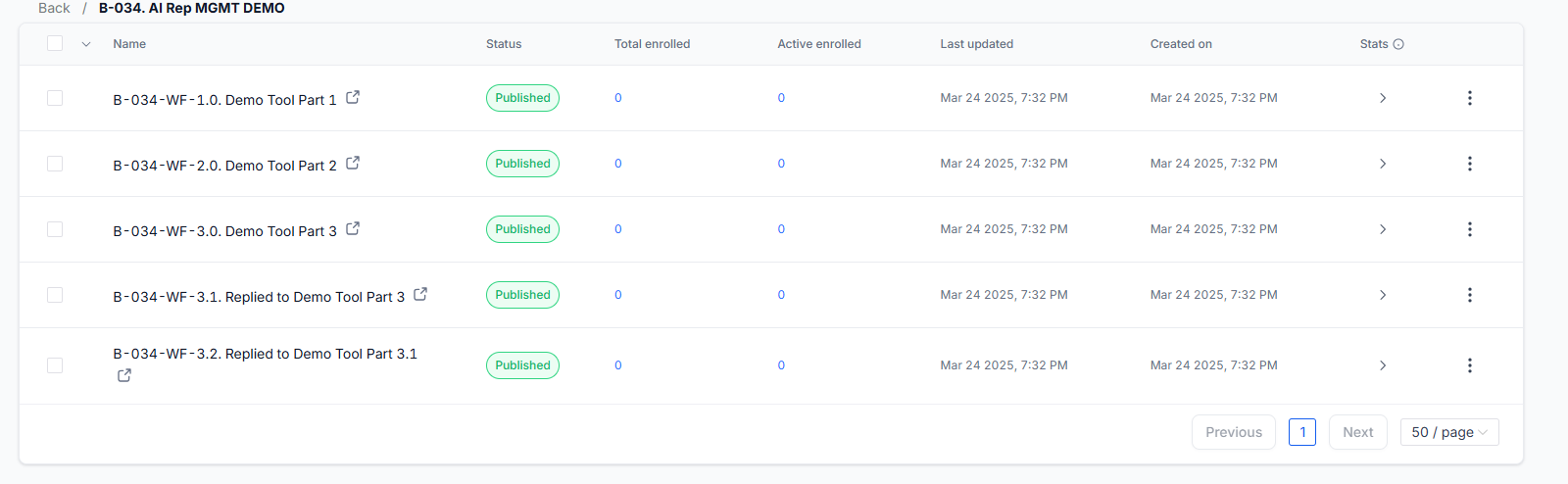Click the Last updated column header
Image resolution: width=1568 pixels, height=484 pixels.
click(977, 44)
